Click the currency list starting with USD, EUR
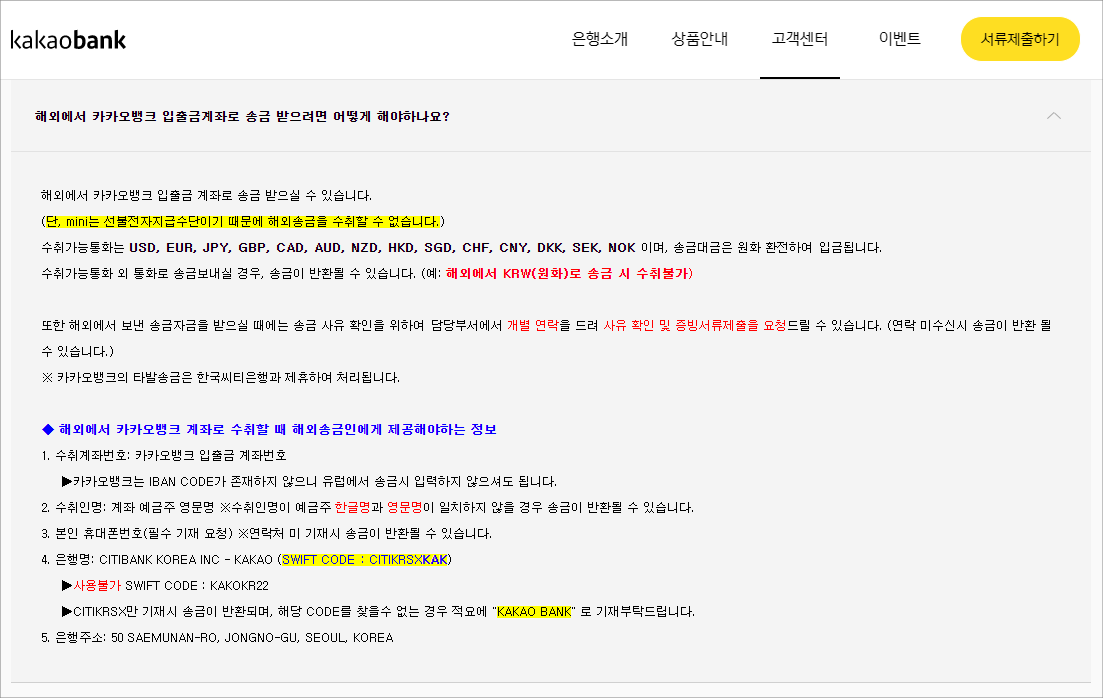 coord(383,248)
